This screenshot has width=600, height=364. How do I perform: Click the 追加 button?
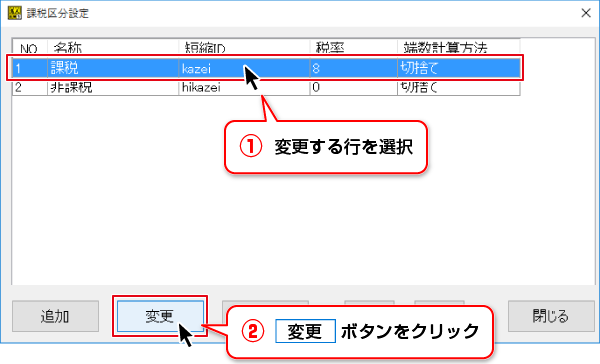pos(55,316)
